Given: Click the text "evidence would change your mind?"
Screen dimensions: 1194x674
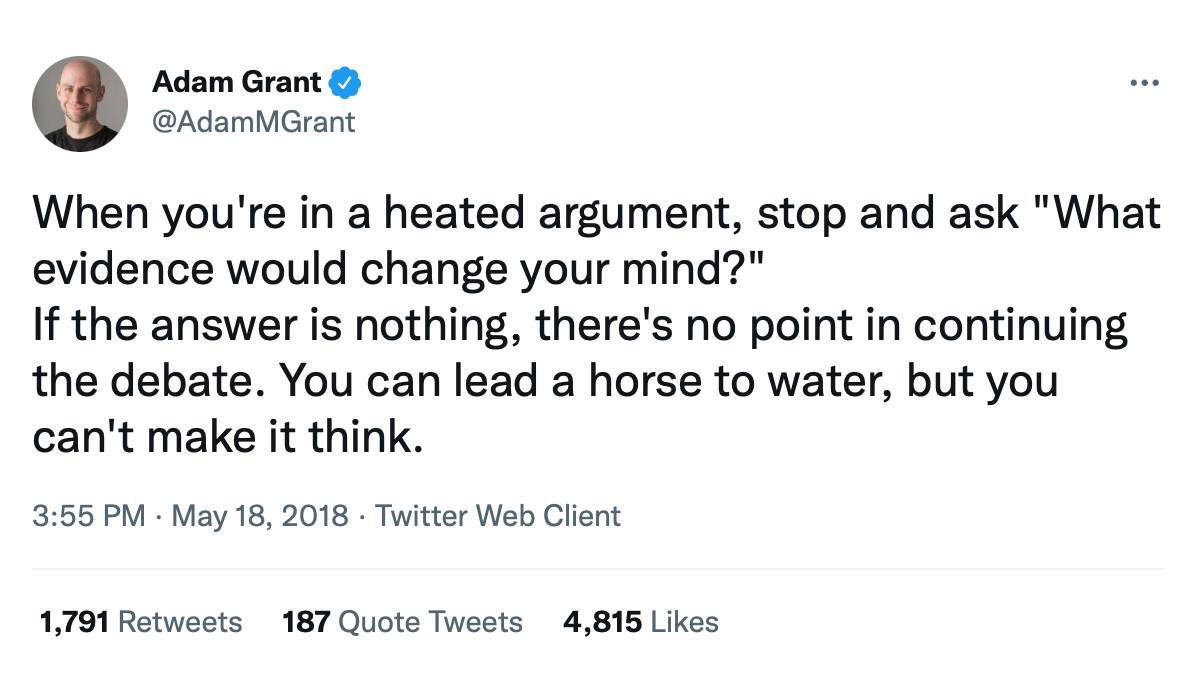Looking at the screenshot, I should coord(400,271).
